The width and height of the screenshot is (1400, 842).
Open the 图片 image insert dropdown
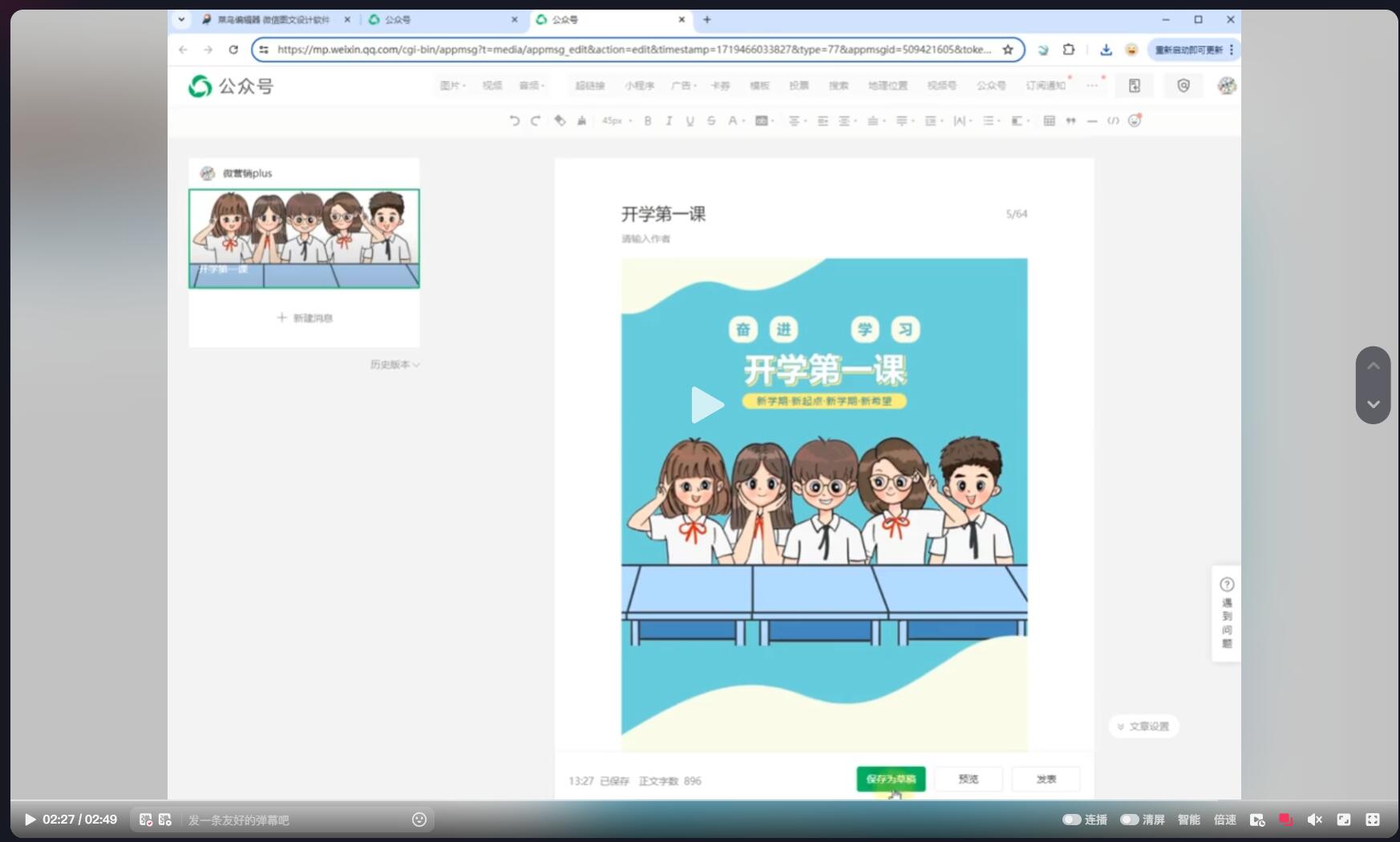pos(452,86)
